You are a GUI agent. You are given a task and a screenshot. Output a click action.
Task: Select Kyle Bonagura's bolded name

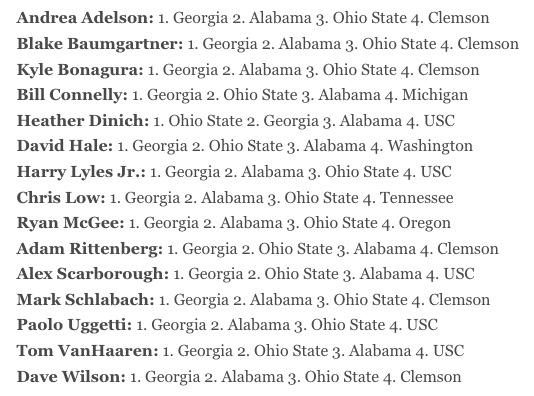[80, 69]
